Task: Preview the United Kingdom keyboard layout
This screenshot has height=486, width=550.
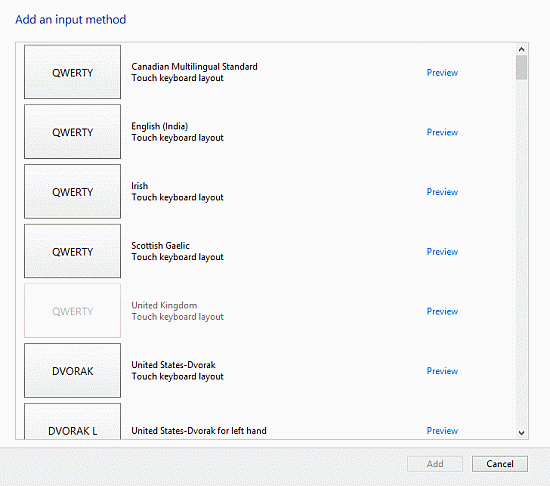Action: [x=442, y=311]
